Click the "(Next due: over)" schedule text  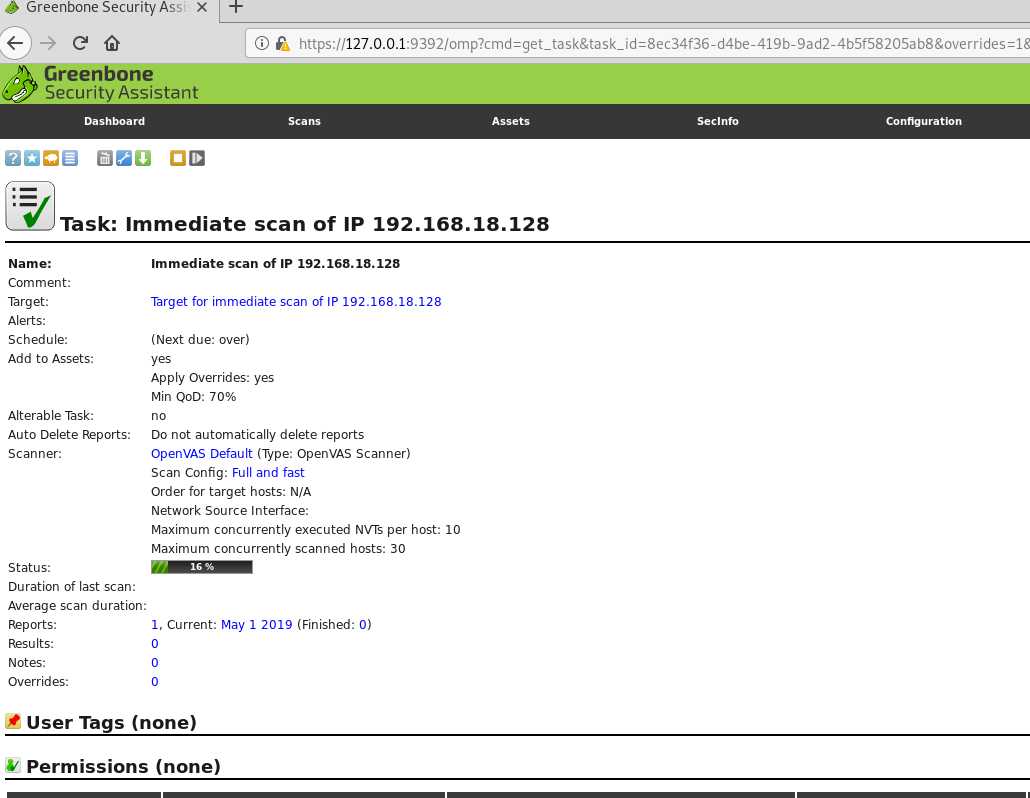tap(200, 340)
